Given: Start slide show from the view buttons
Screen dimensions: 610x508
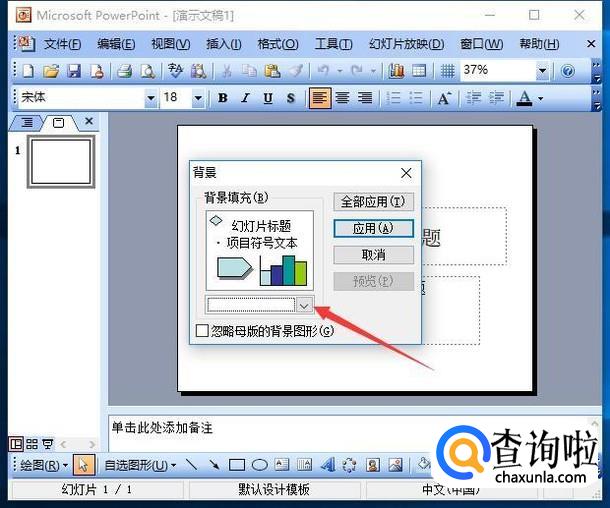Looking at the screenshot, I should 47,444.
